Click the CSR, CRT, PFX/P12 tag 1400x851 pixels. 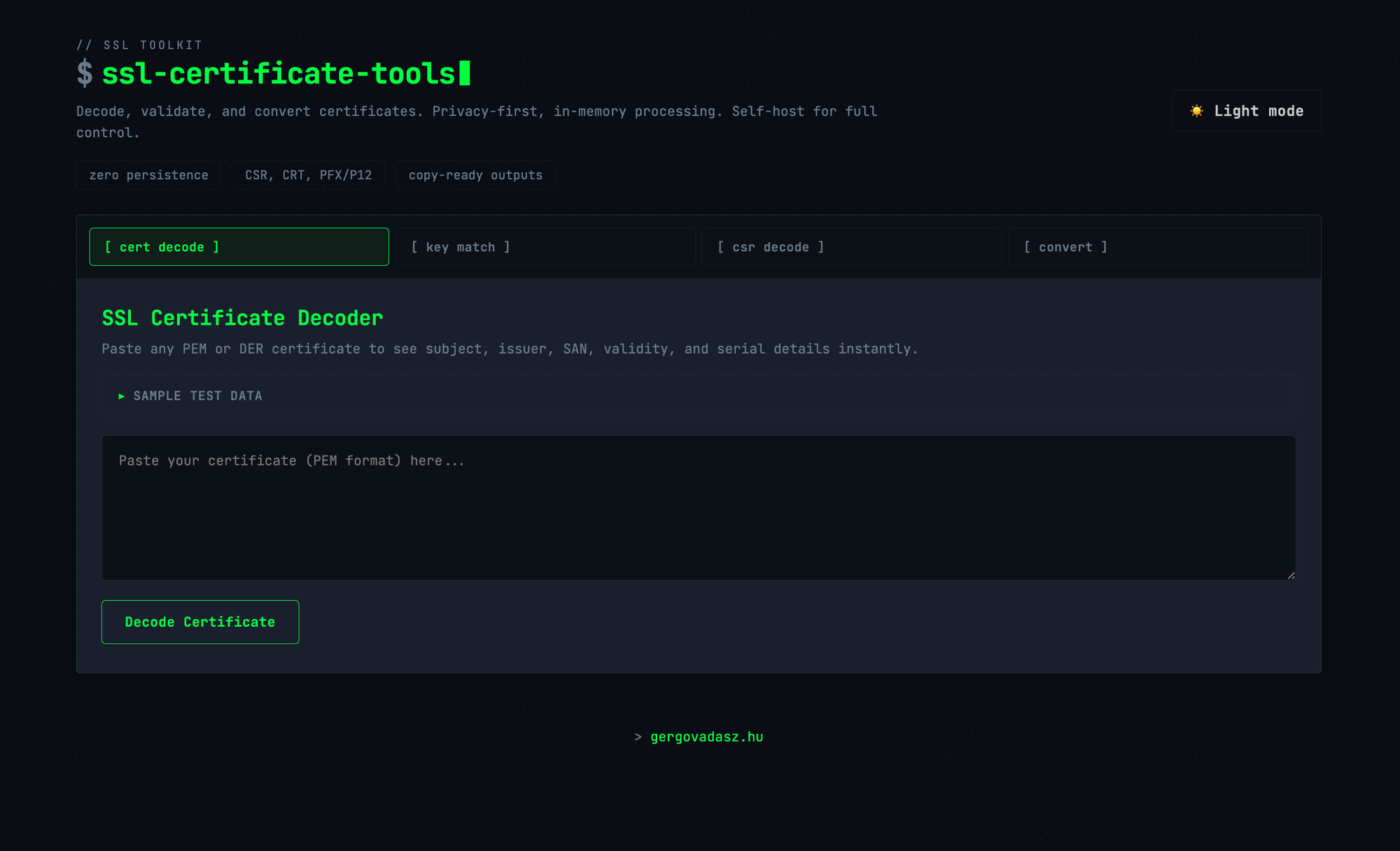(308, 175)
